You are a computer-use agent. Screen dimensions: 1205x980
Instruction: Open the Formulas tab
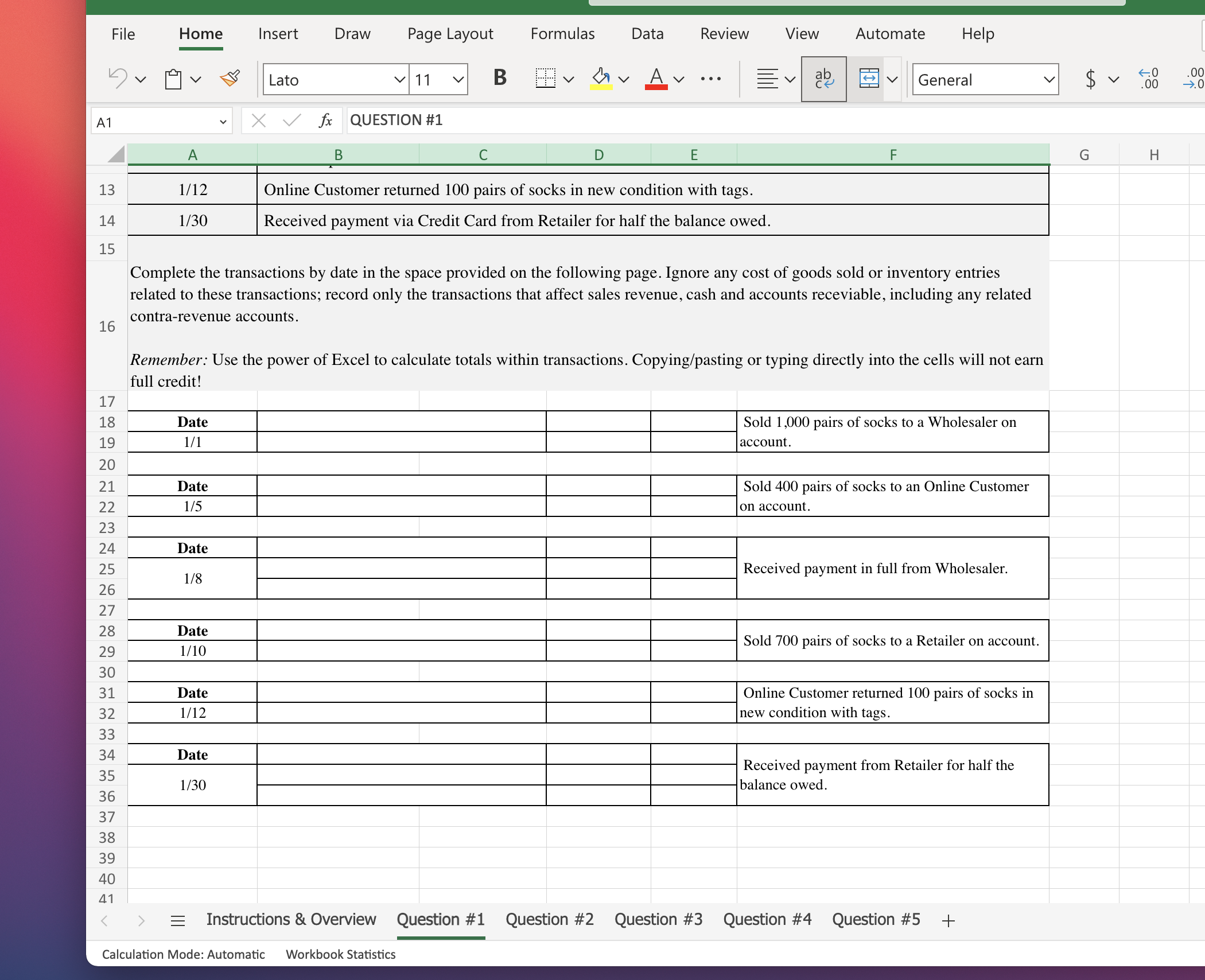(562, 34)
